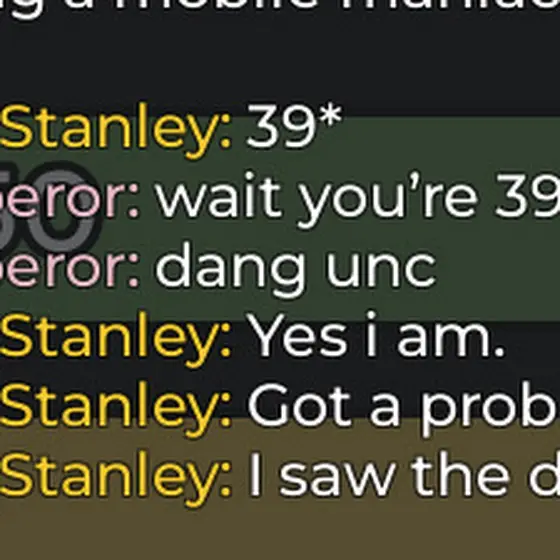Screen dimensions: 560x560
Task: Select the "dang unc" chat message
Action: pyautogui.click(x=296, y=269)
